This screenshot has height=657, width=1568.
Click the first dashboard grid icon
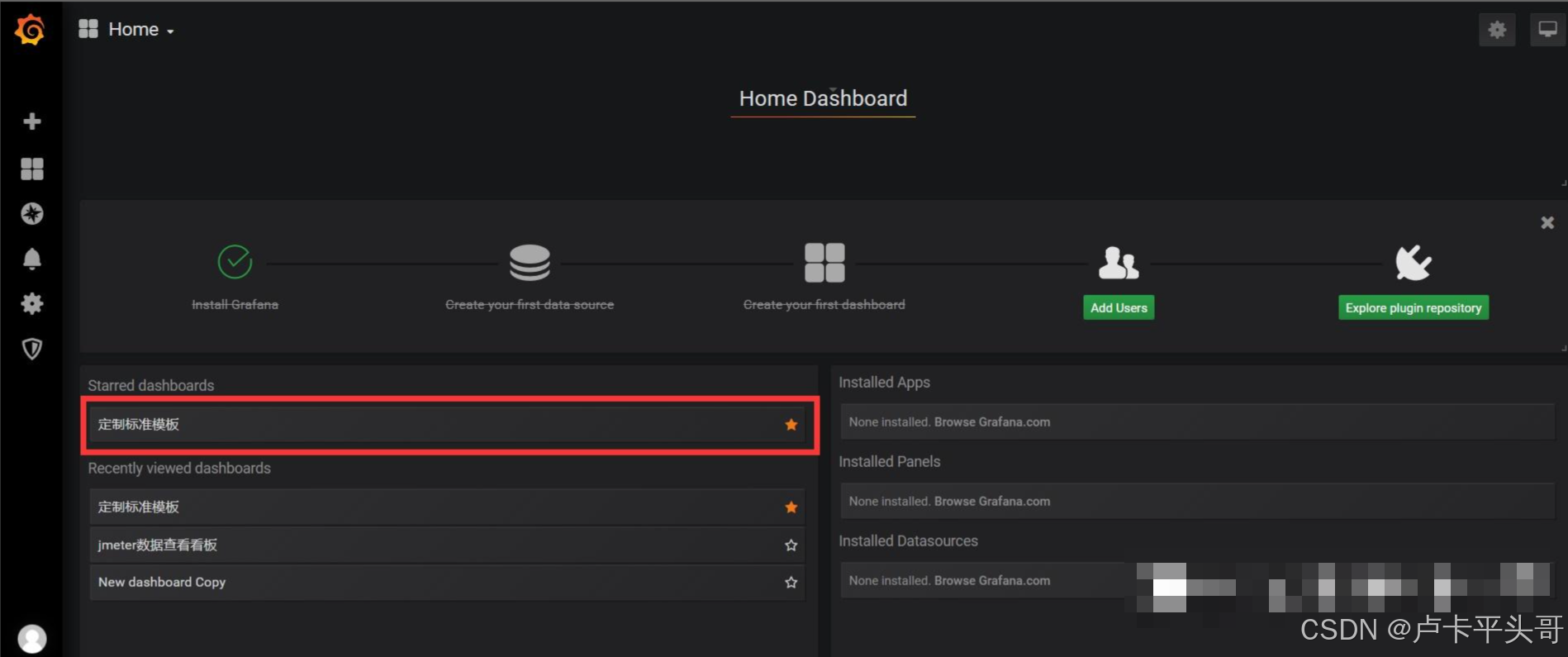coord(824,263)
